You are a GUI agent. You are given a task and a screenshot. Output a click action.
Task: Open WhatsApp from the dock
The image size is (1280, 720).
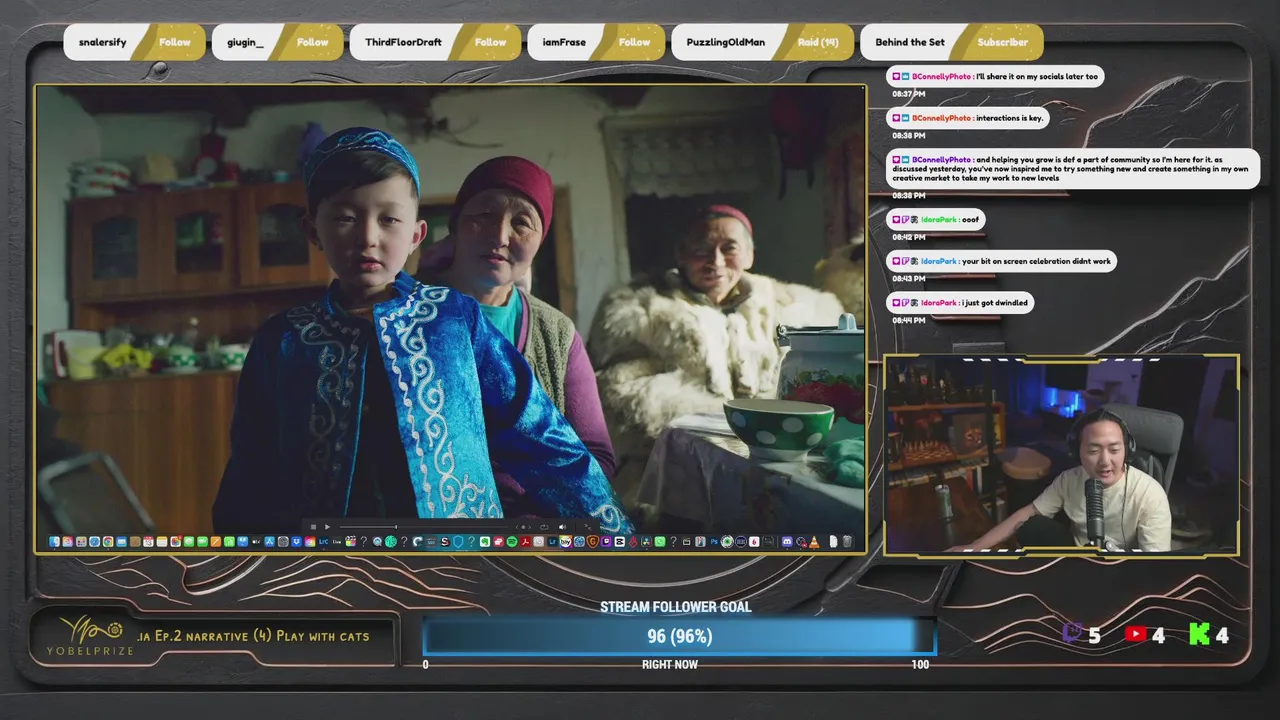[x=660, y=541]
